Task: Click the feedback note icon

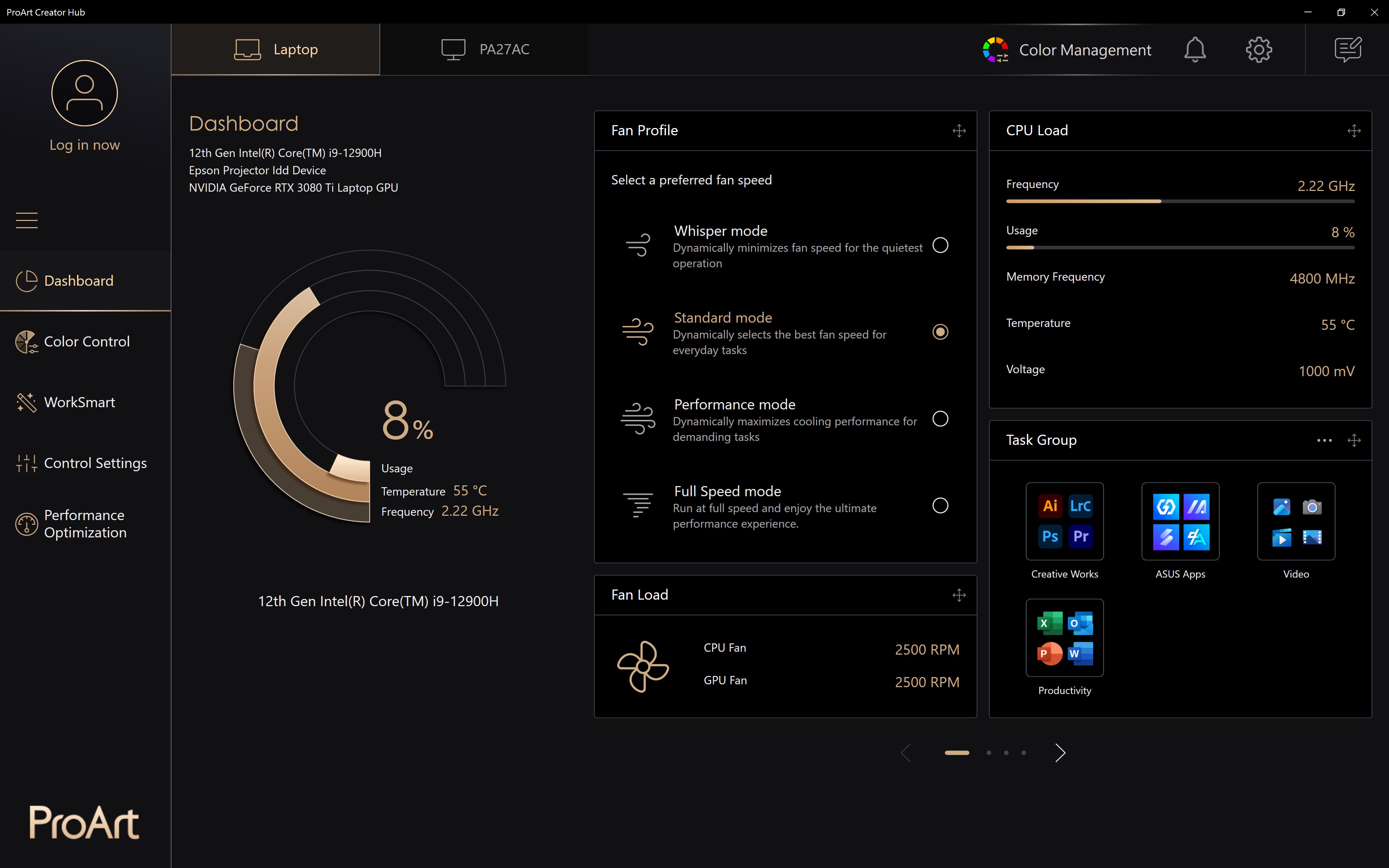Action: coord(1347,50)
